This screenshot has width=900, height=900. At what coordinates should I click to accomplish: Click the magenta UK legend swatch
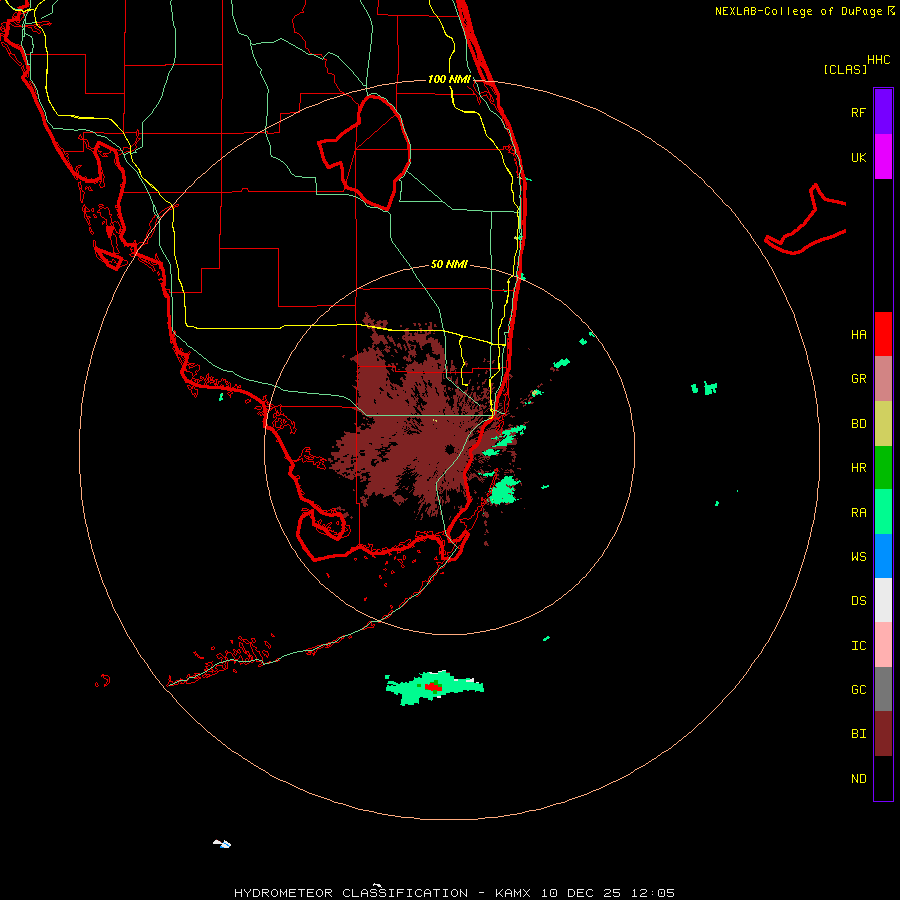[x=883, y=157]
